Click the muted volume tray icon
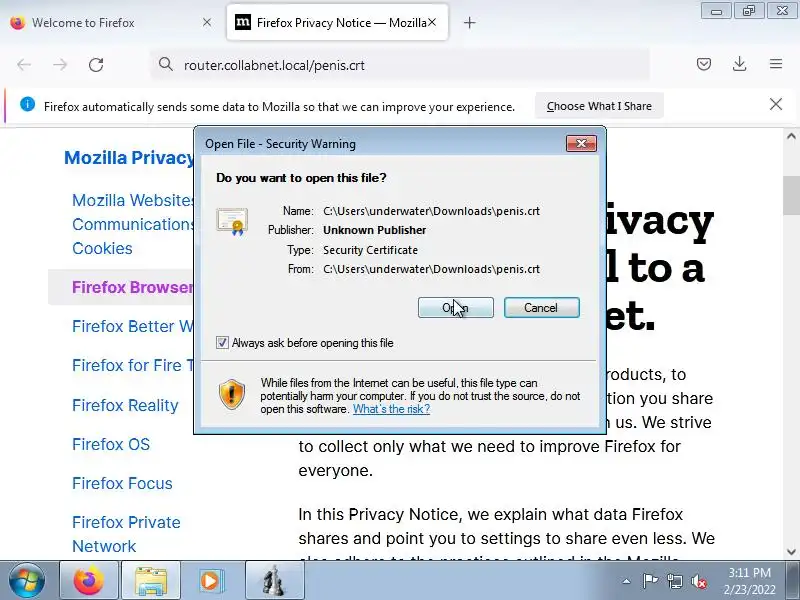Viewport: 800px width, 600px height. tap(698, 581)
